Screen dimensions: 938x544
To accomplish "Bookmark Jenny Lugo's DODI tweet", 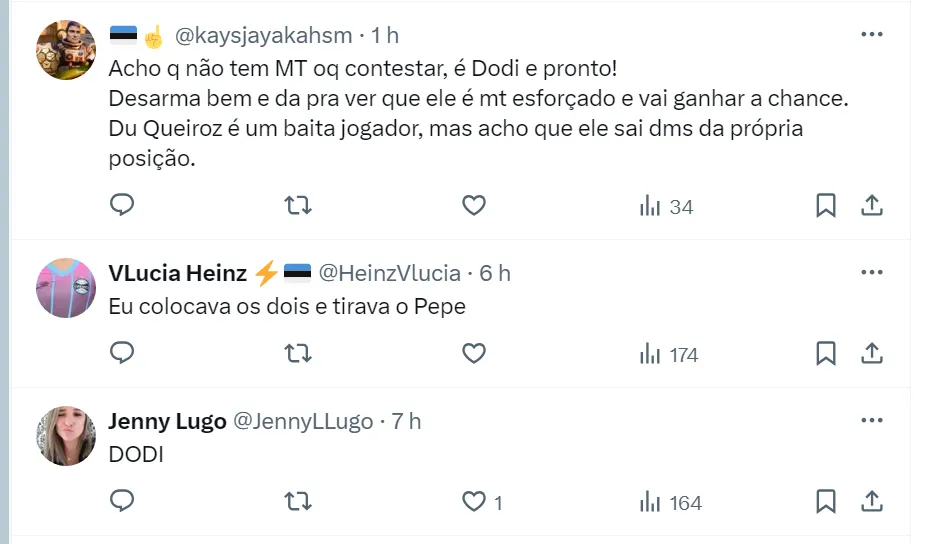I will tap(826, 501).
